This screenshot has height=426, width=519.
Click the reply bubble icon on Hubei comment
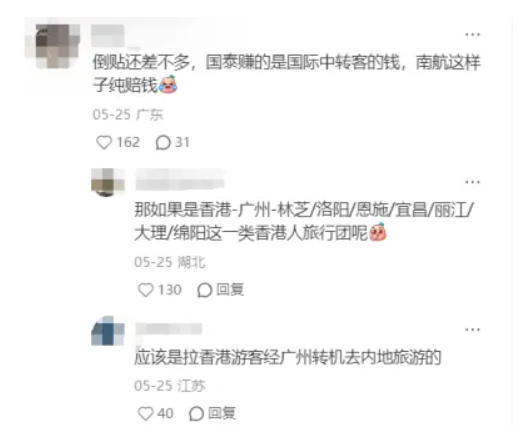(x=204, y=290)
